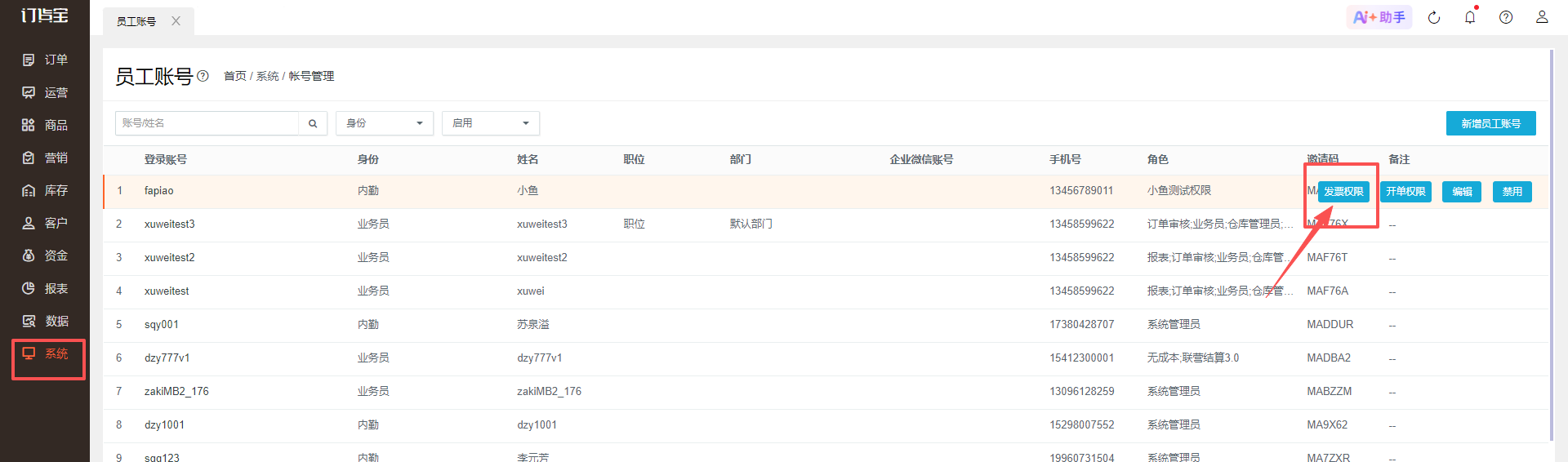This screenshot has height=462, width=1568.
Task: Click the 部门 column header
Action: point(741,159)
